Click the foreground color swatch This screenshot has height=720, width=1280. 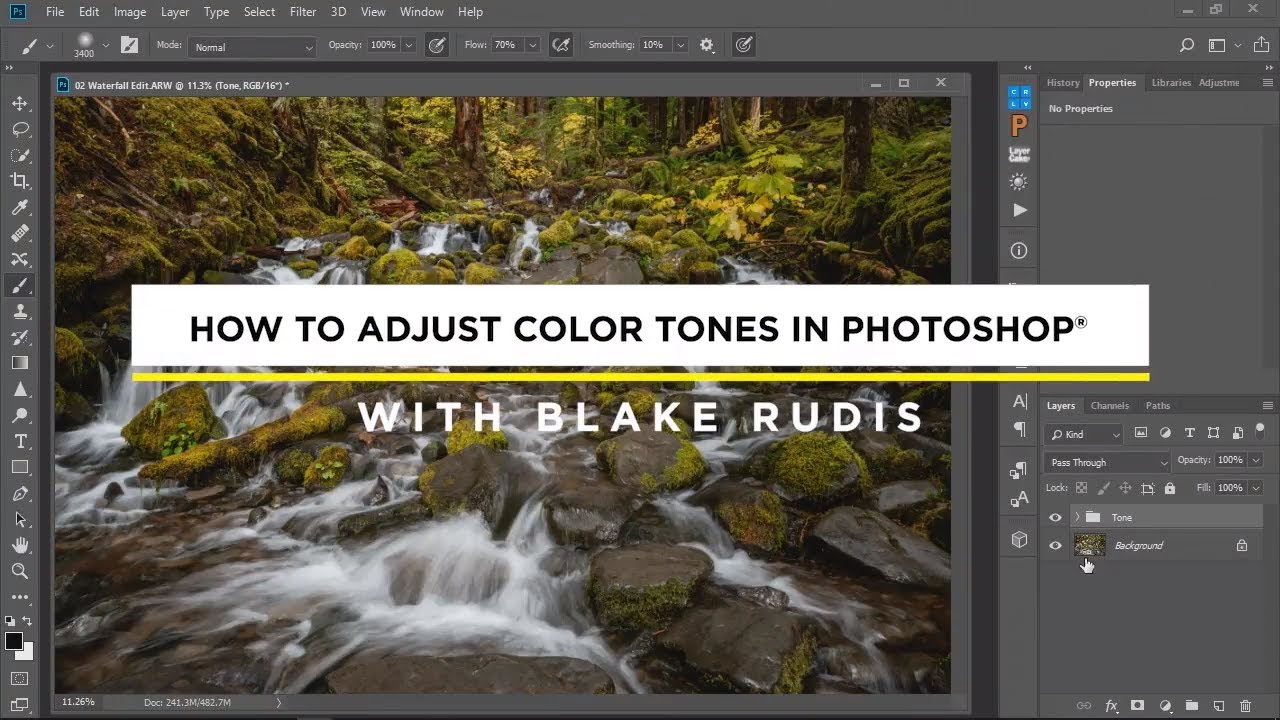pos(14,641)
